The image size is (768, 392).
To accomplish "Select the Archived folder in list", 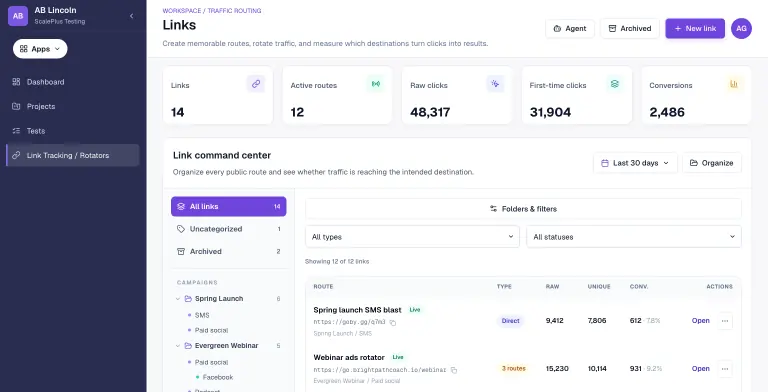I will click(229, 251).
